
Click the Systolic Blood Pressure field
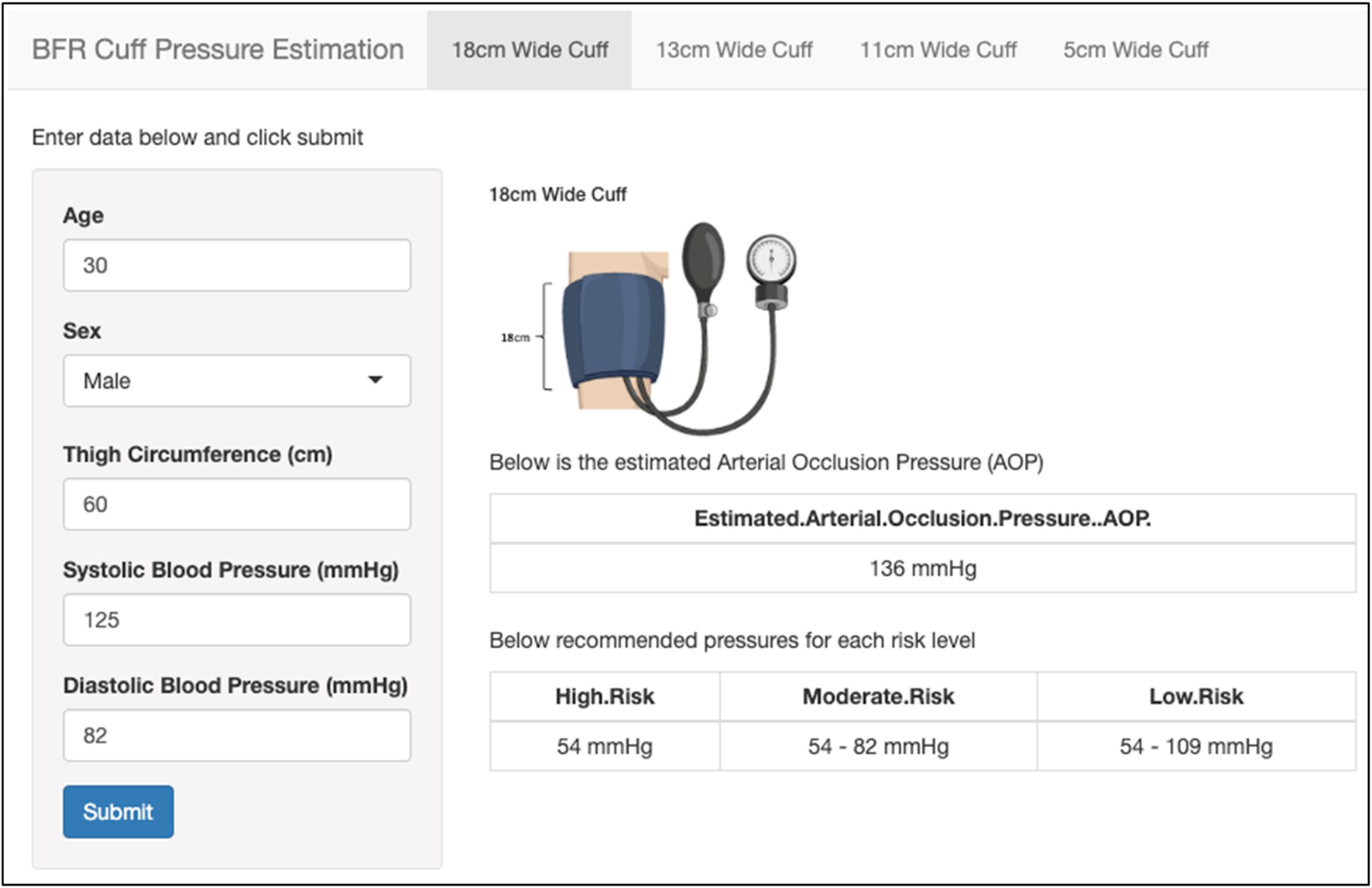[x=236, y=620]
